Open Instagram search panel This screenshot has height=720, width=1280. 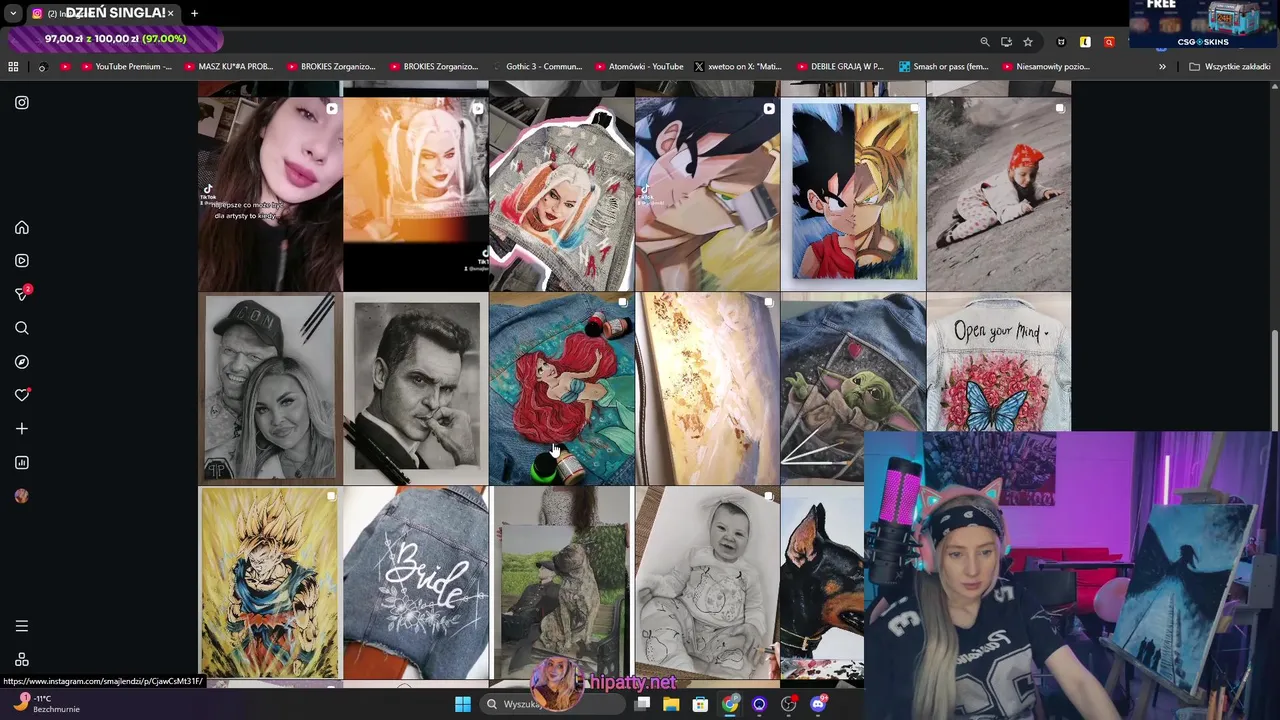tap(21, 328)
